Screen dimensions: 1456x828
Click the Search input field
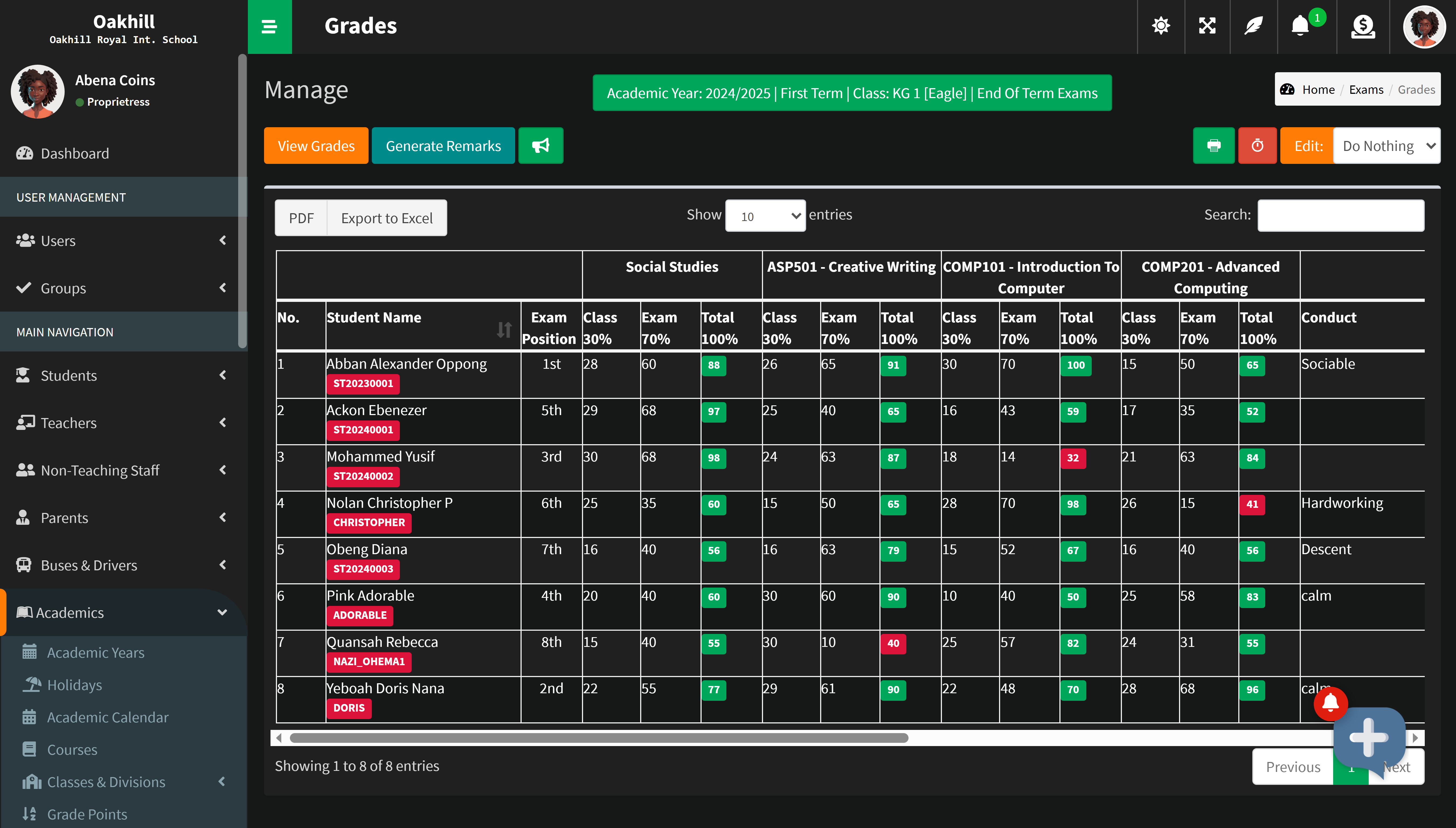pyautogui.click(x=1340, y=216)
